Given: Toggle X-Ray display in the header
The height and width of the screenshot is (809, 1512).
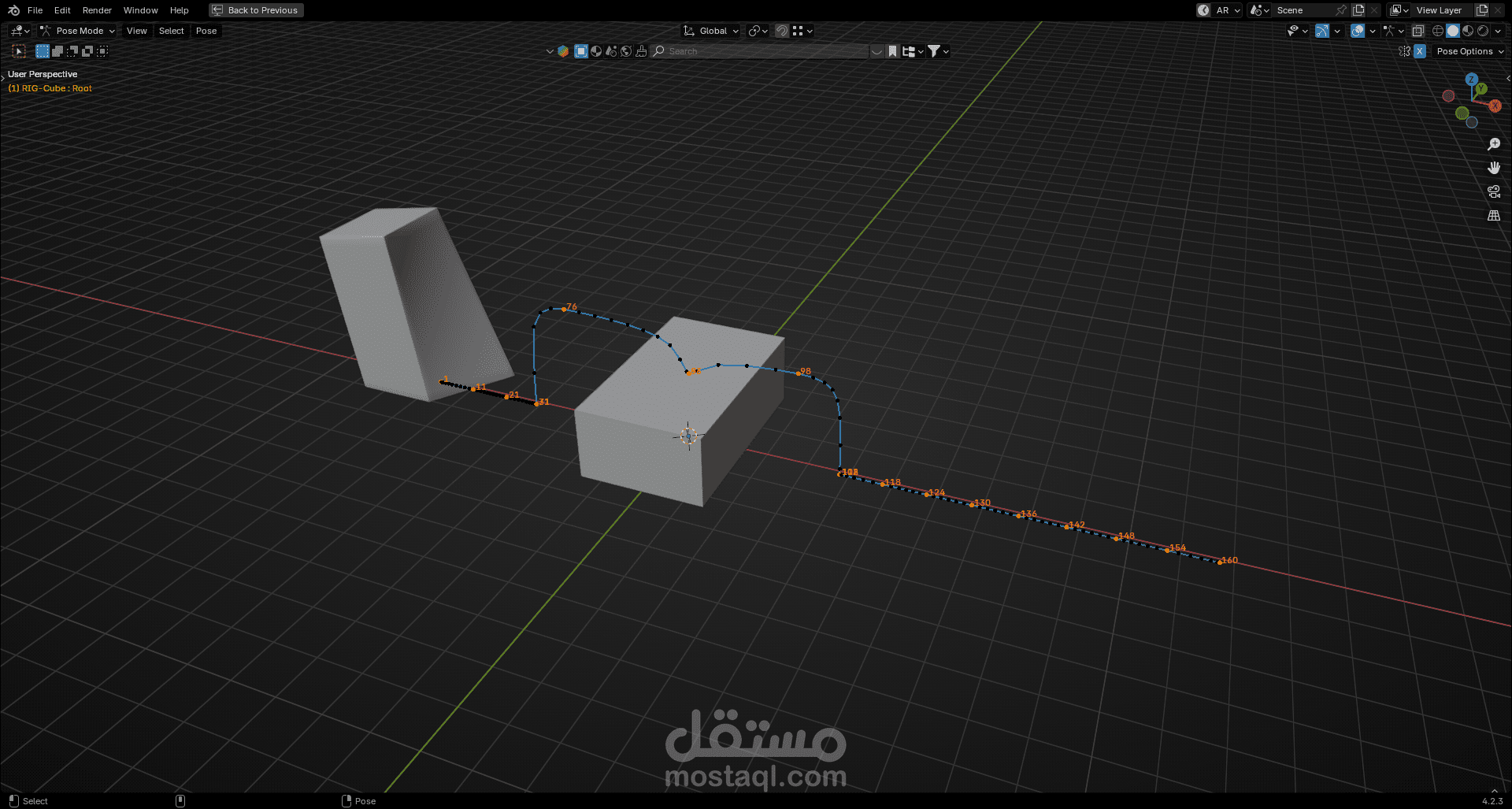Looking at the screenshot, I should (1418, 31).
